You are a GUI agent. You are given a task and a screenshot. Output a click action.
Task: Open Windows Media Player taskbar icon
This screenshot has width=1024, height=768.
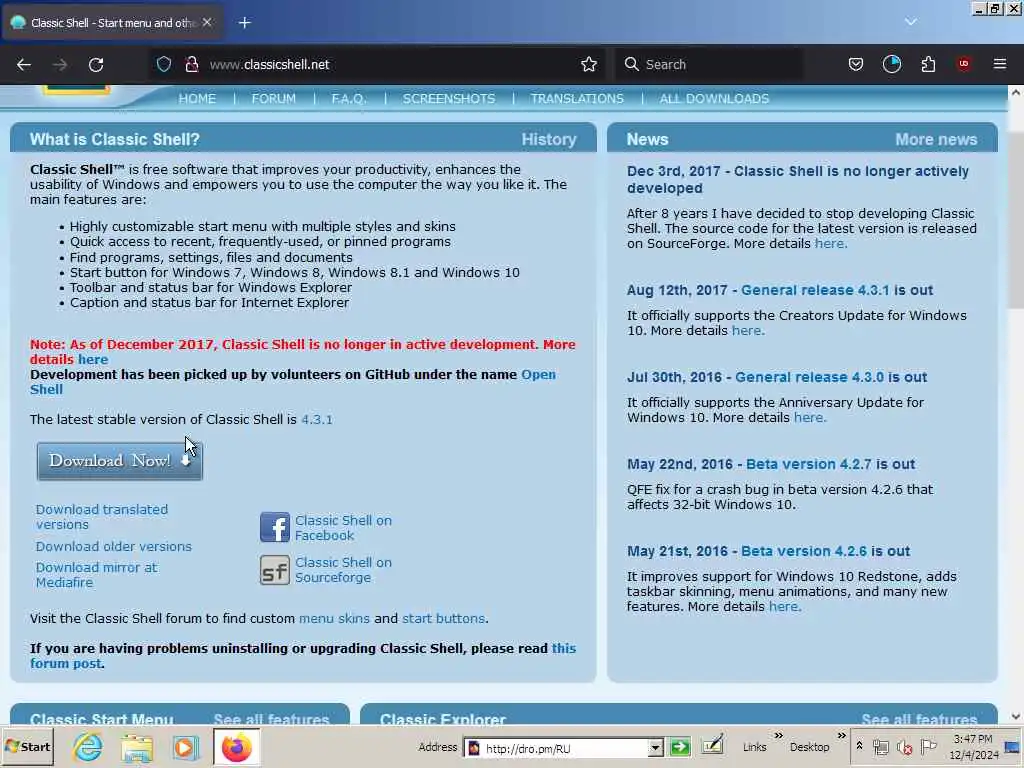coord(185,748)
